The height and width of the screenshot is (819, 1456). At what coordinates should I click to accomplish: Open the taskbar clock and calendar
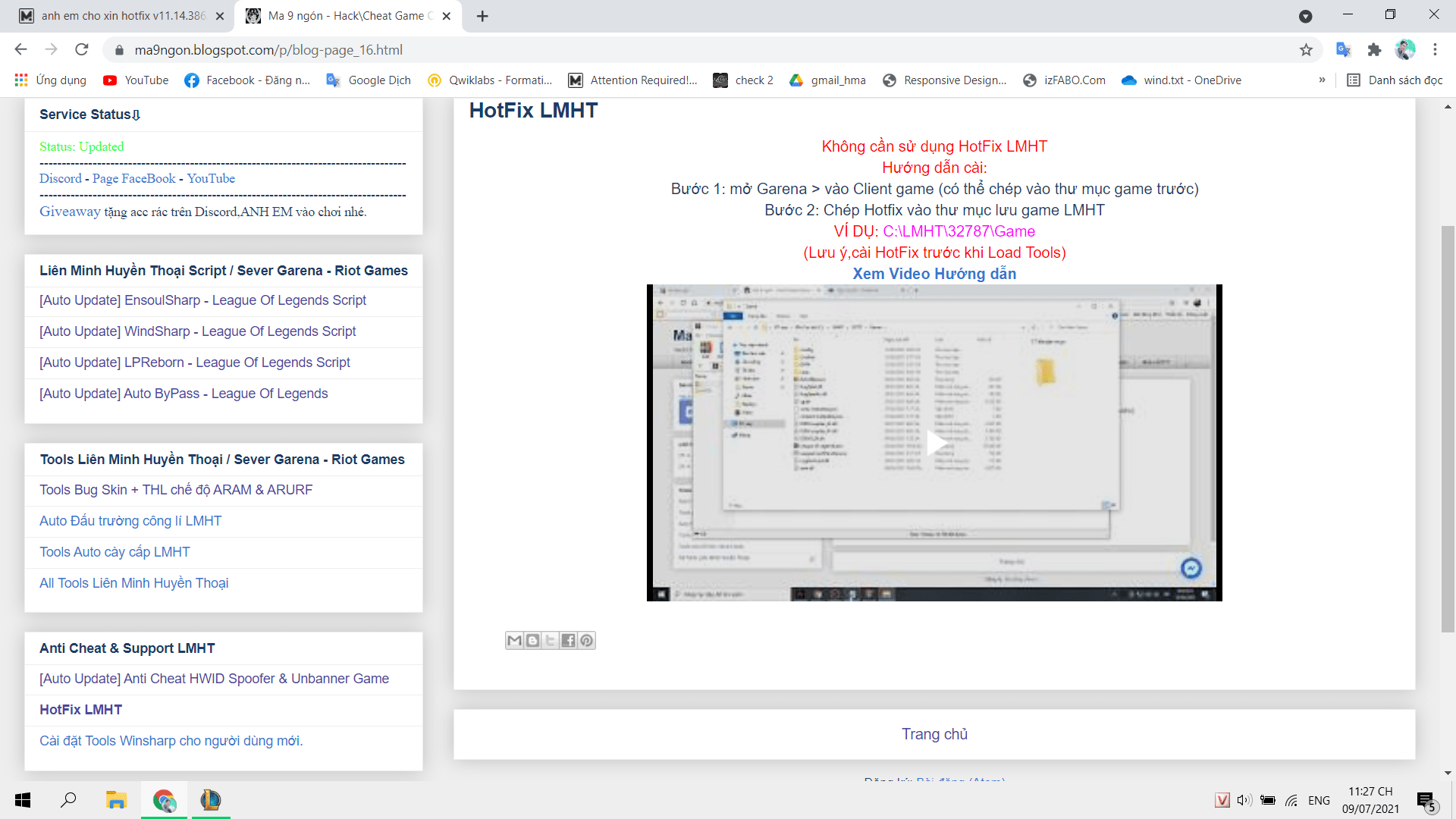1370,800
